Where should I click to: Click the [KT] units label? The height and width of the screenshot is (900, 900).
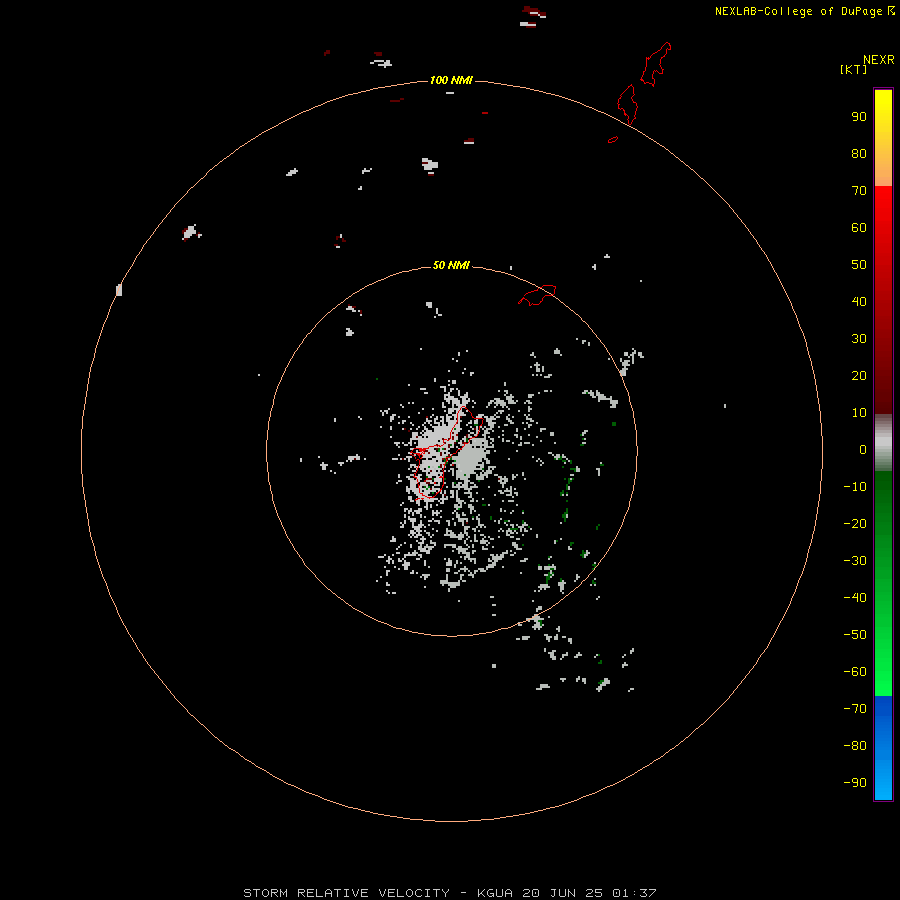[853, 69]
